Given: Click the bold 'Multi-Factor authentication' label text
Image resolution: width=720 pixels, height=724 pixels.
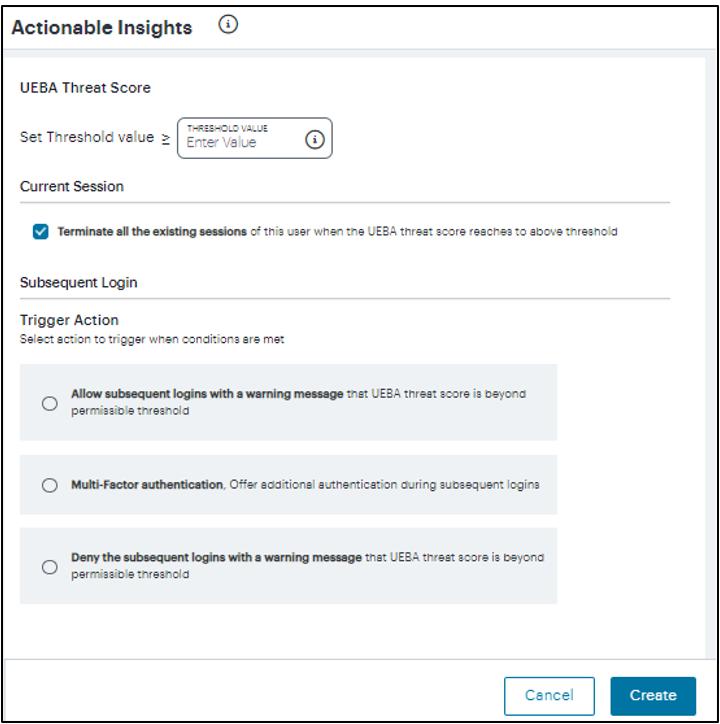Looking at the screenshot, I should click(147, 484).
